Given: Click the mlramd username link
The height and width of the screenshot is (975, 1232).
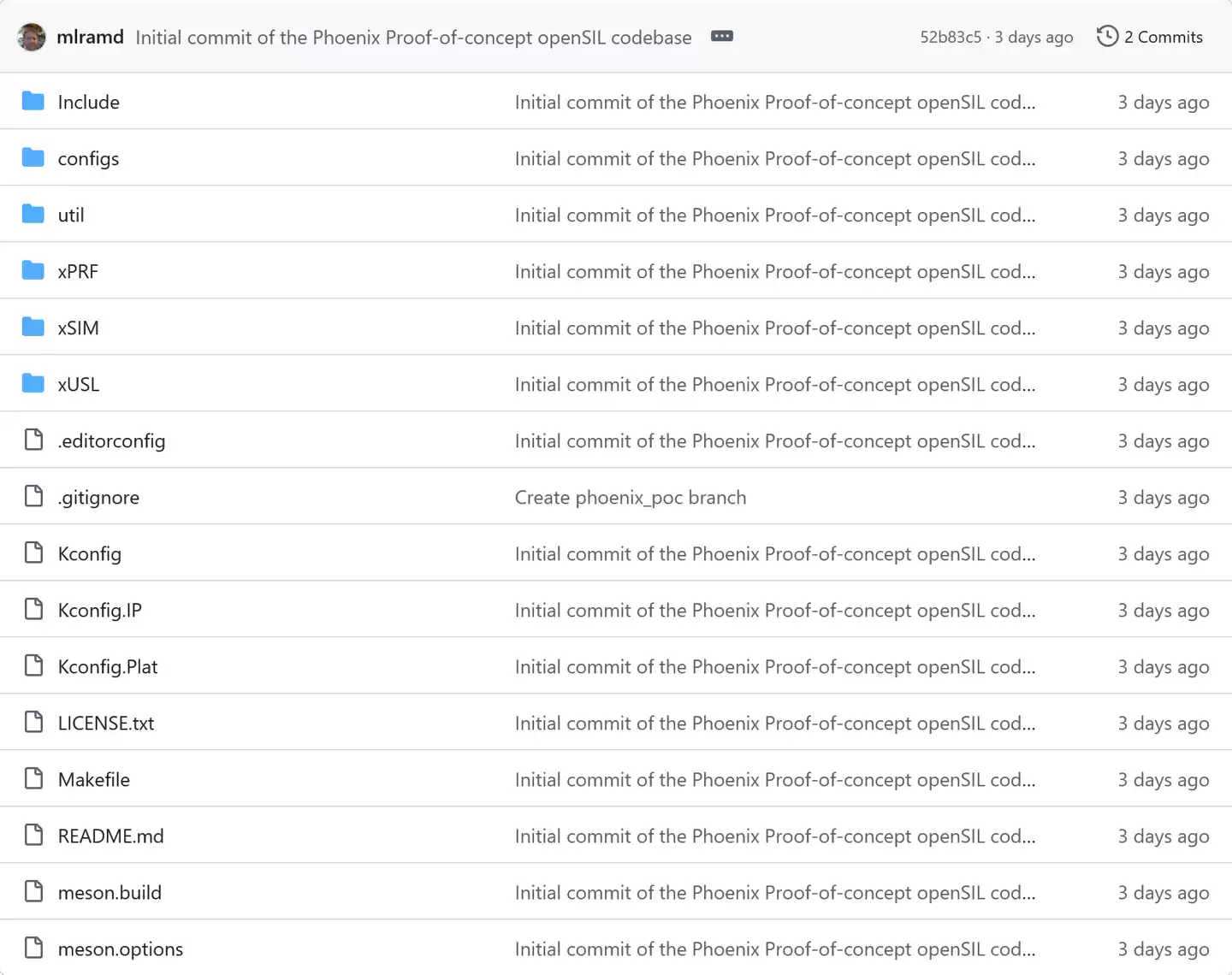Looking at the screenshot, I should coord(90,38).
